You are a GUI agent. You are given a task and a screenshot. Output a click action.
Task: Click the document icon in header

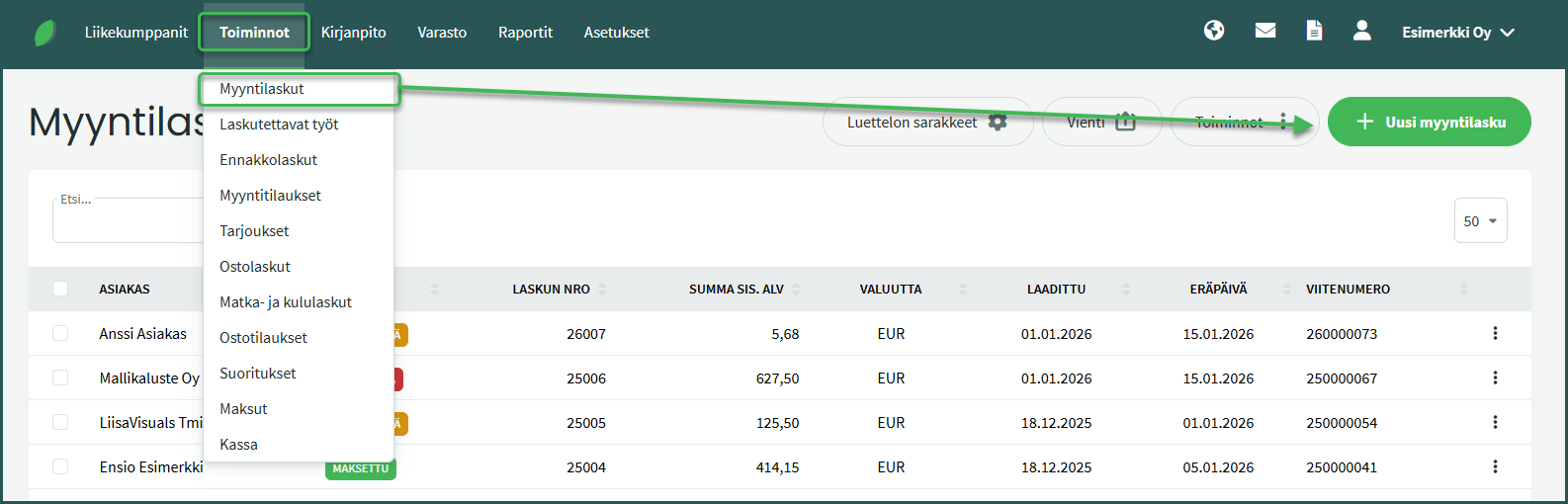pos(1314,32)
